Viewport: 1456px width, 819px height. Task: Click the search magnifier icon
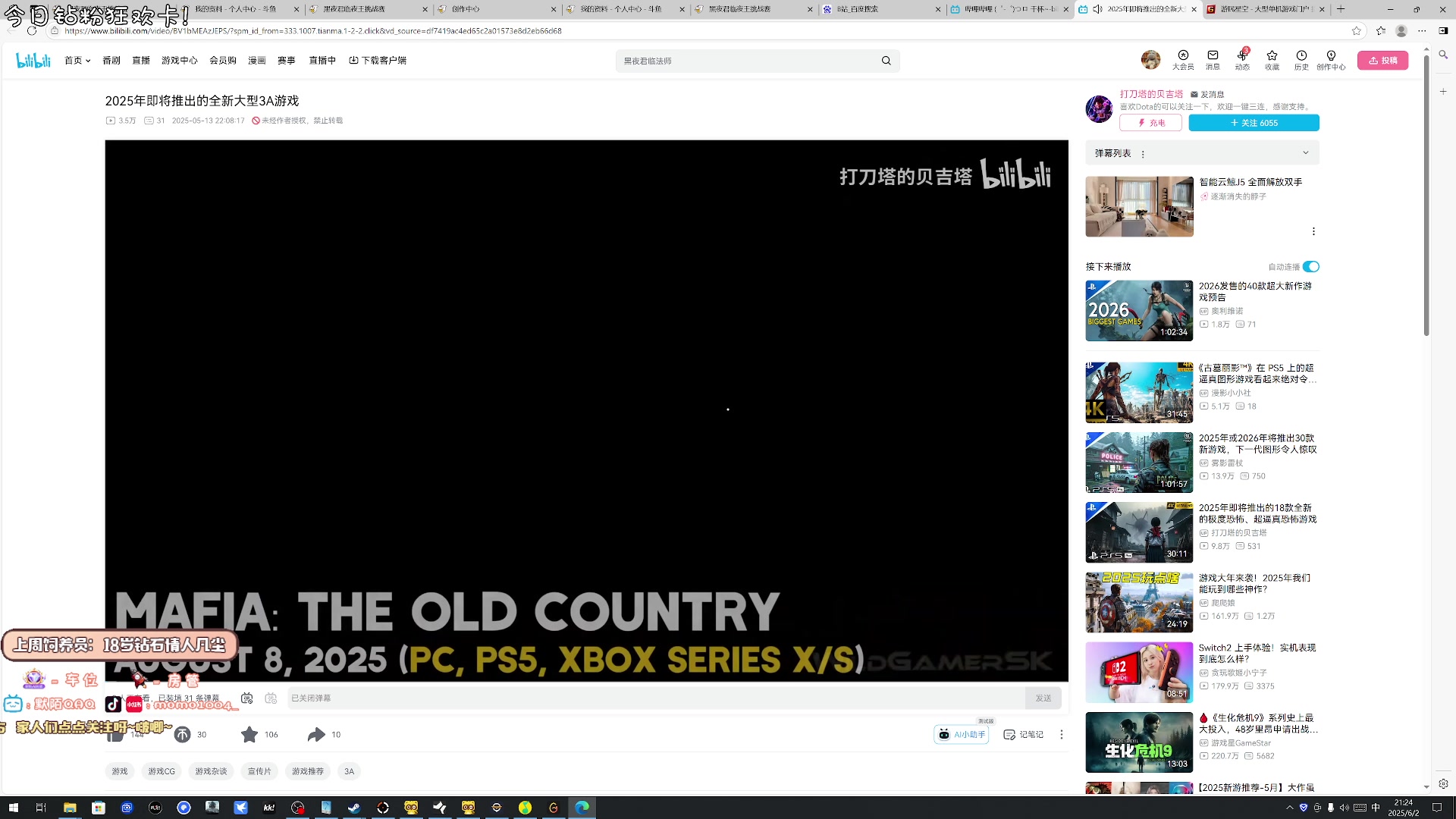pos(886,61)
